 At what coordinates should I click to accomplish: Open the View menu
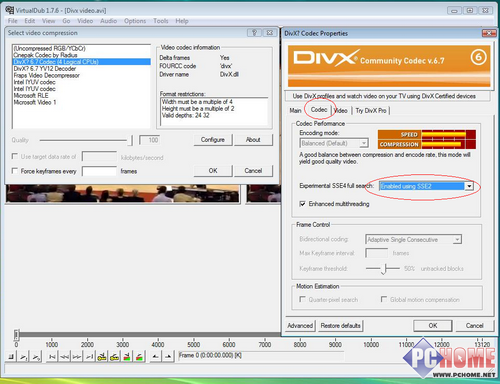pyautogui.click(x=48, y=21)
